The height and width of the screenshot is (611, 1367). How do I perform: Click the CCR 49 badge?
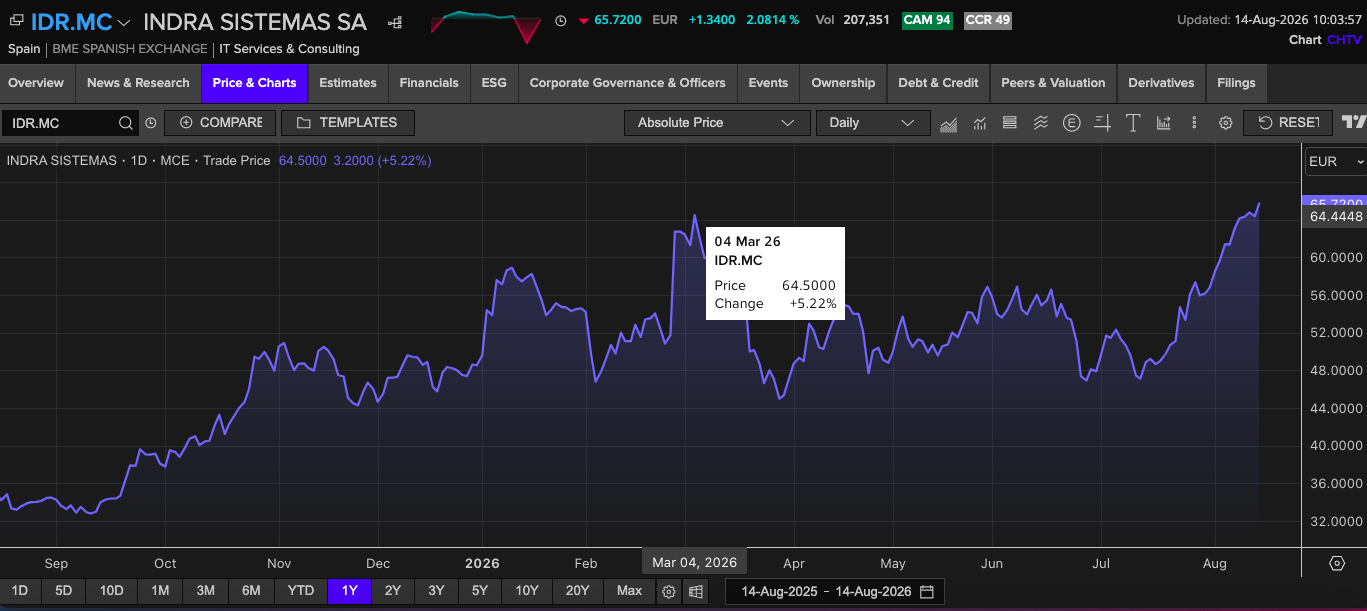click(x=988, y=20)
